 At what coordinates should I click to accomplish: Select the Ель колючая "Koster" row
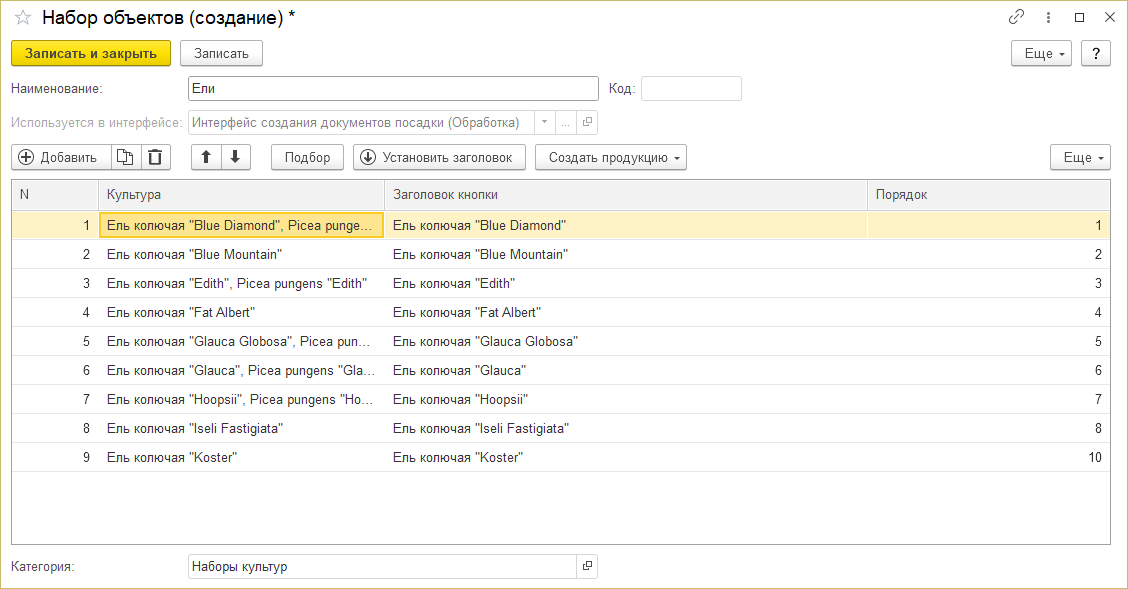coord(240,458)
